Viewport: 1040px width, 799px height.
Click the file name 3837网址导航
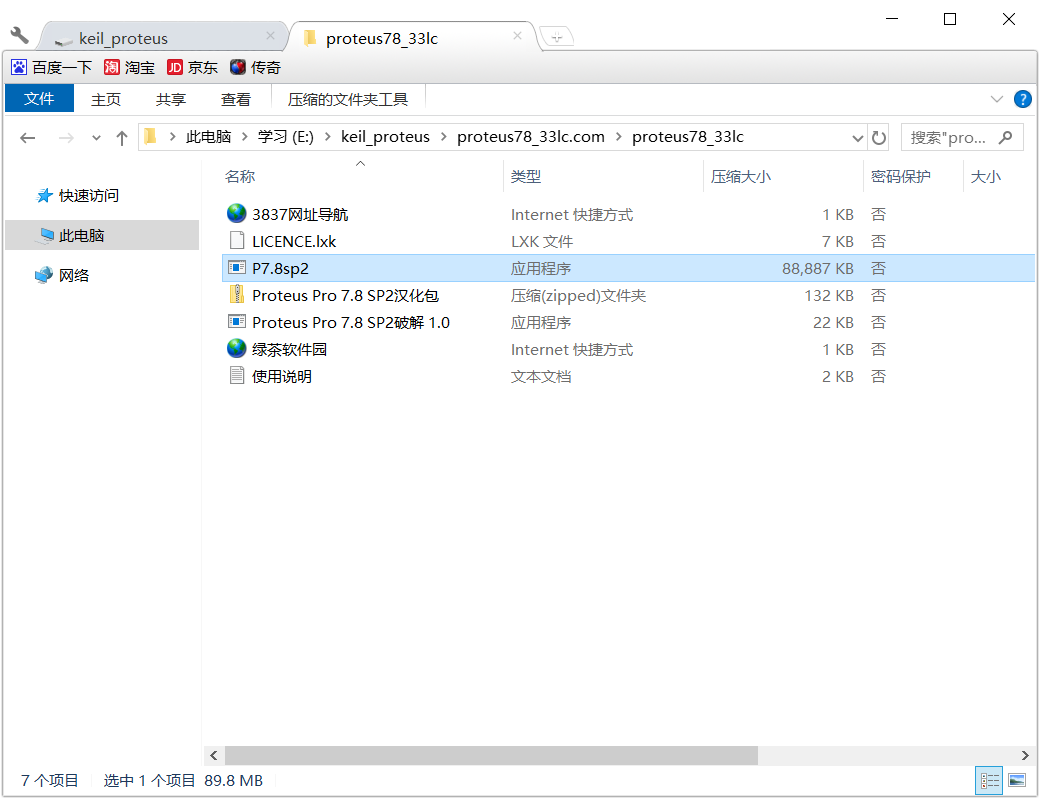point(300,215)
